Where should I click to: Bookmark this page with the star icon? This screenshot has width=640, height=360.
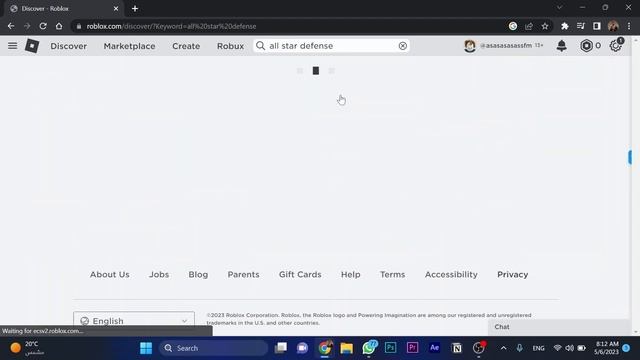pyautogui.click(x=545, y=26)
